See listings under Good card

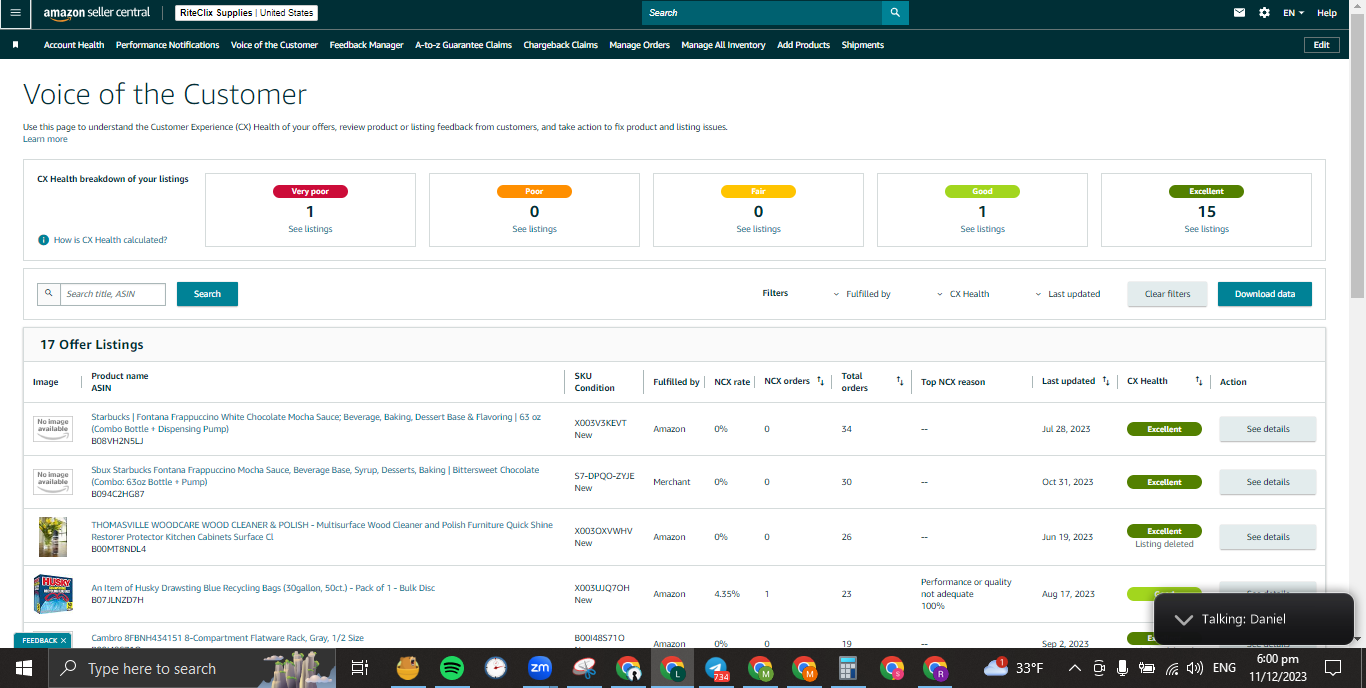(x=982, y=229)
